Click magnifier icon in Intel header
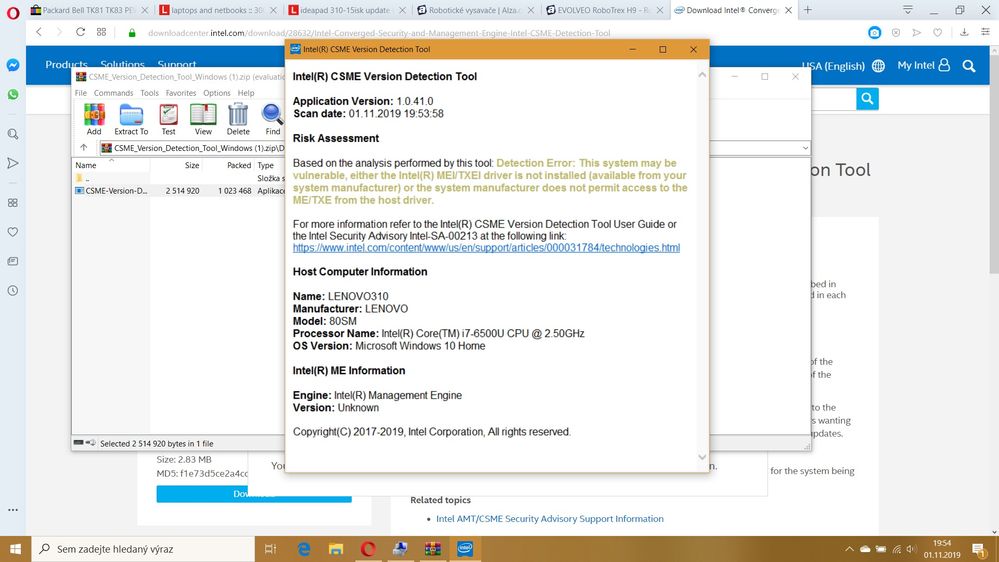 pyautogui.click(x=969, y=66)
